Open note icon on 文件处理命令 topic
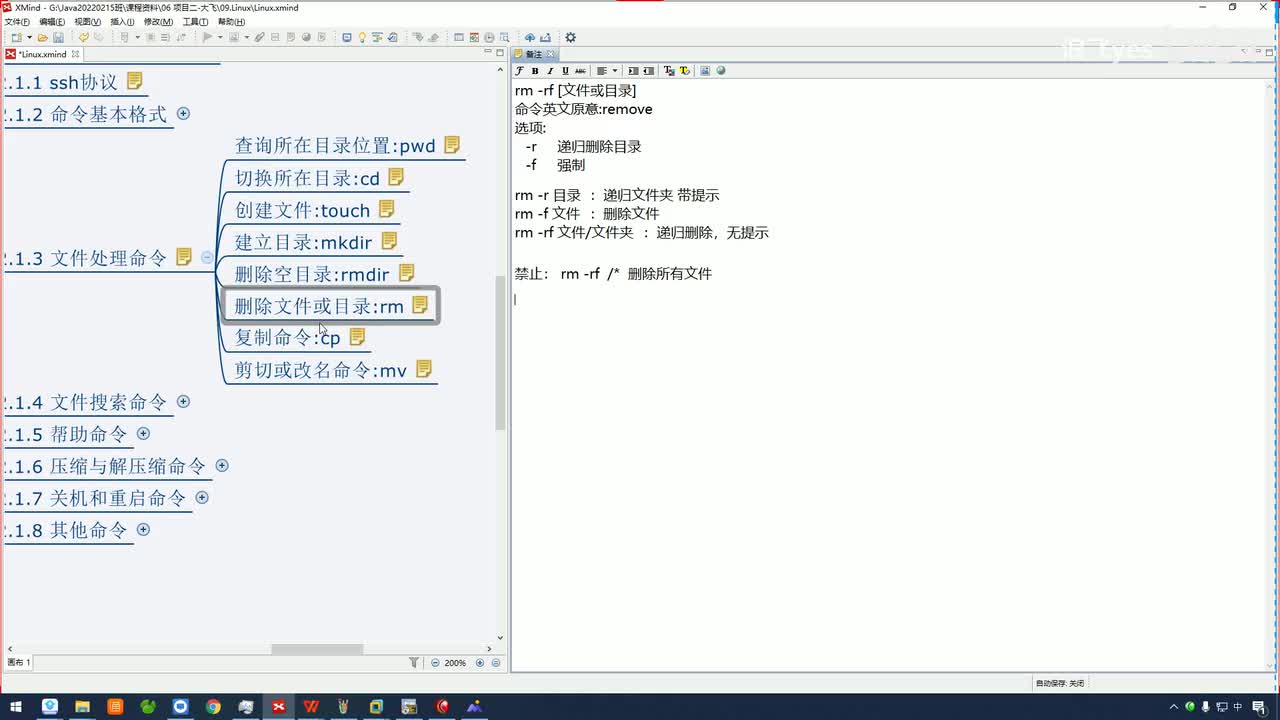The image size is (1280, 720). coord(184,257)
